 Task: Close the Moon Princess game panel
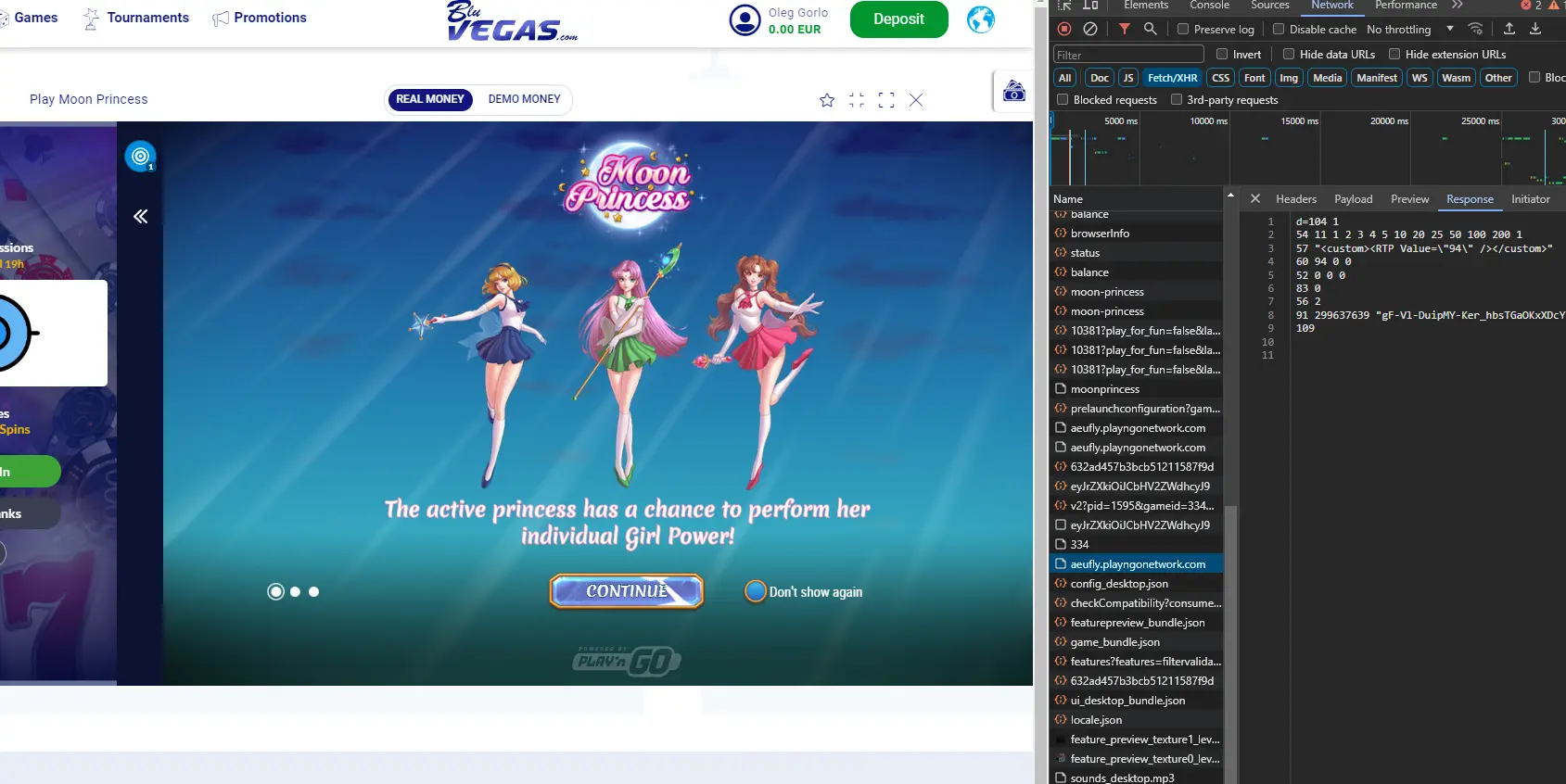(x=916, y=100)
